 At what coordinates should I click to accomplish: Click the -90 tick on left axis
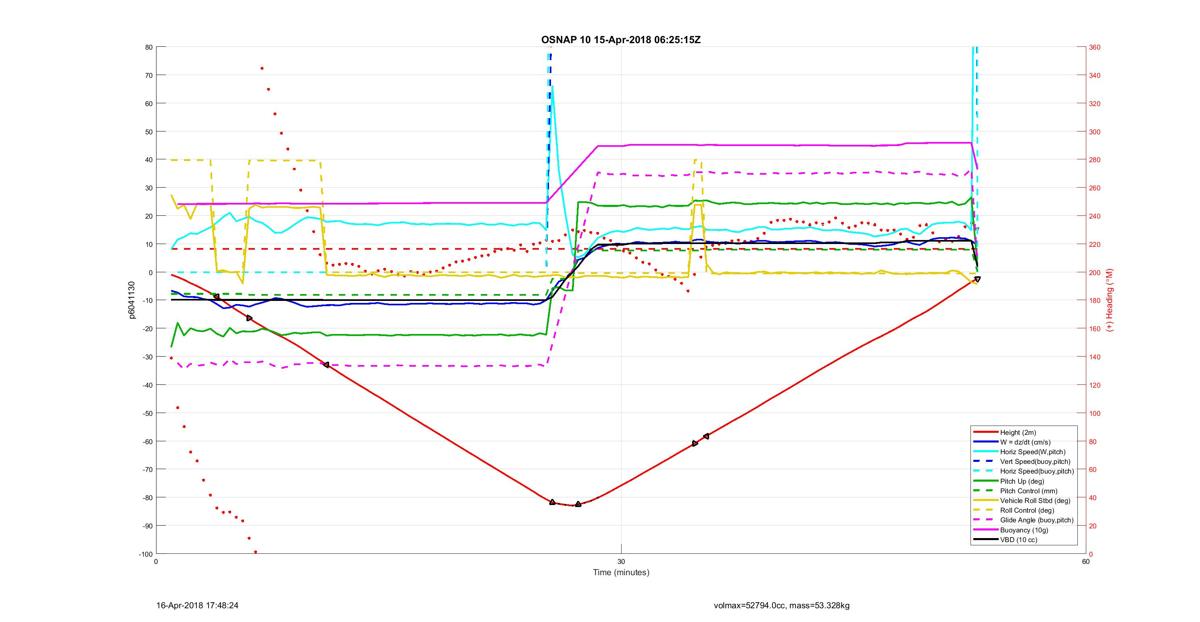coord(146,526)
